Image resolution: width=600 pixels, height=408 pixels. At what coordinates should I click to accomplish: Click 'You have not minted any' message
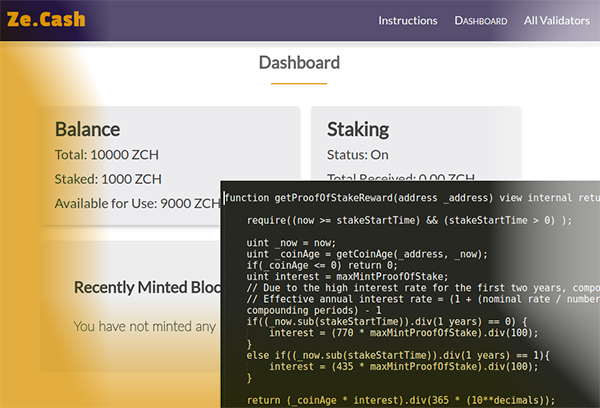[145, 326]
